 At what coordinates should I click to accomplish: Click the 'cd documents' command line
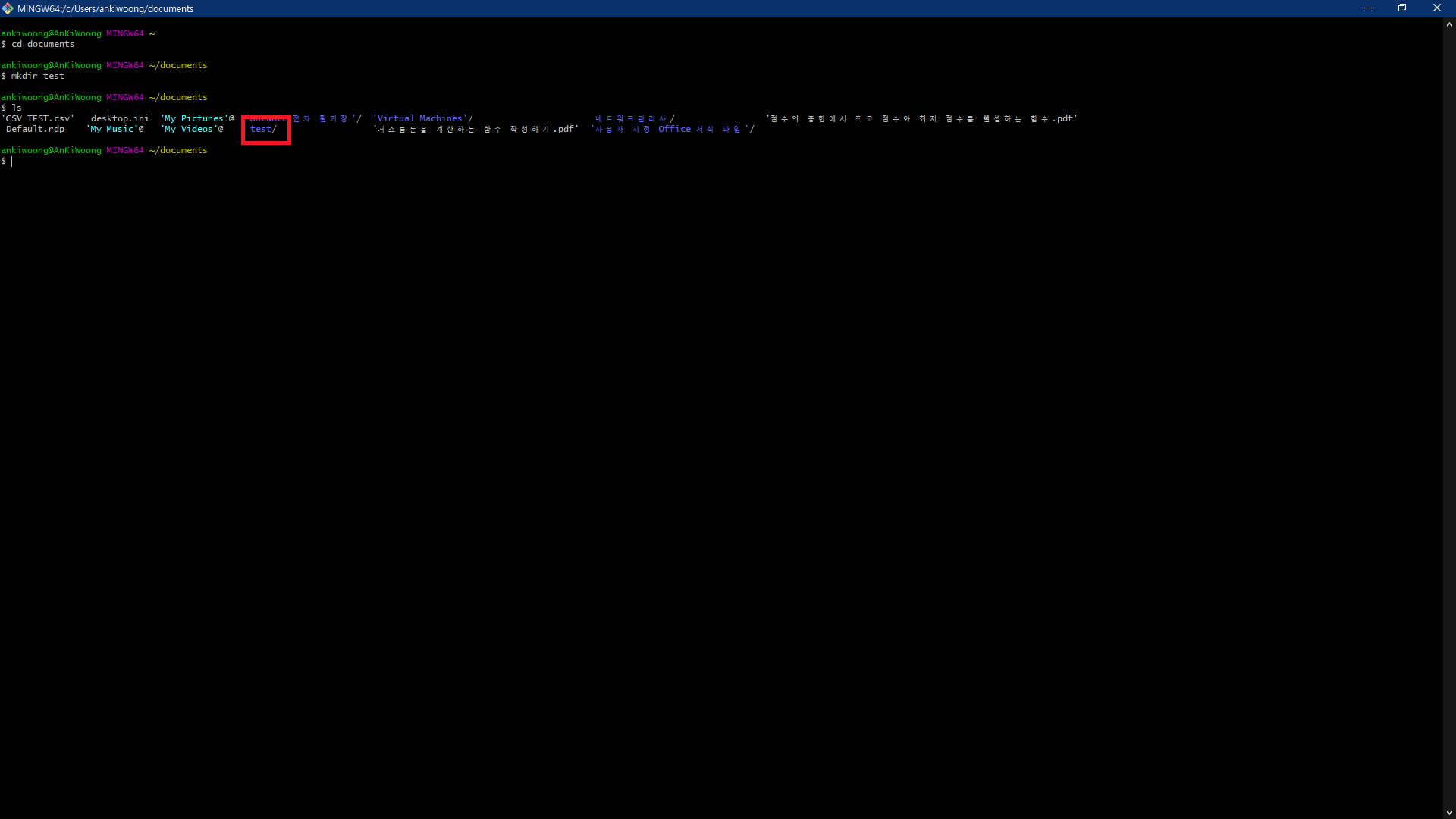42,45
